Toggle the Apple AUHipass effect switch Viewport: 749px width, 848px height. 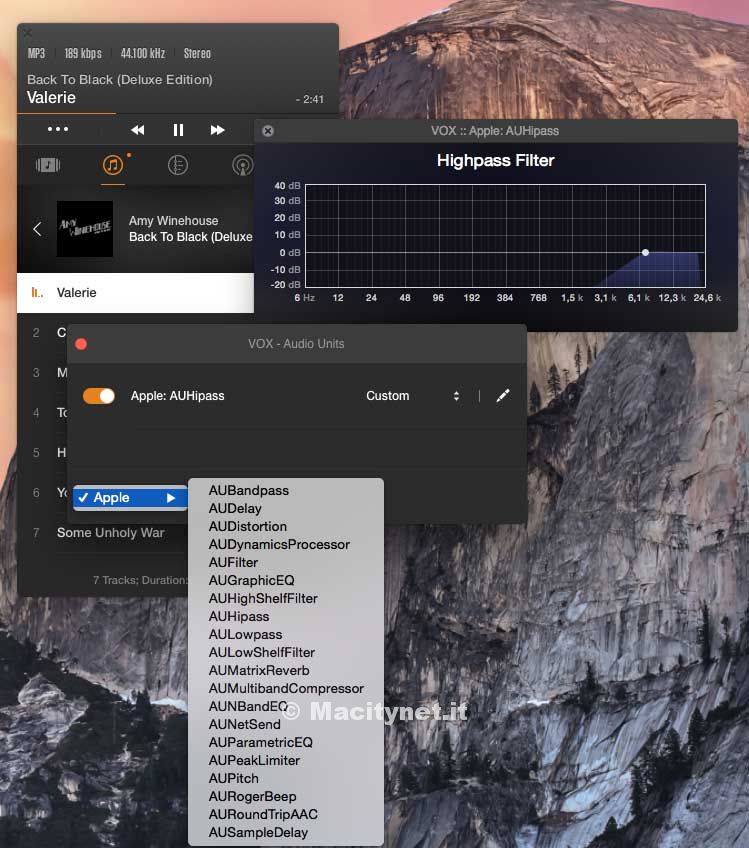tap(98, 396)
